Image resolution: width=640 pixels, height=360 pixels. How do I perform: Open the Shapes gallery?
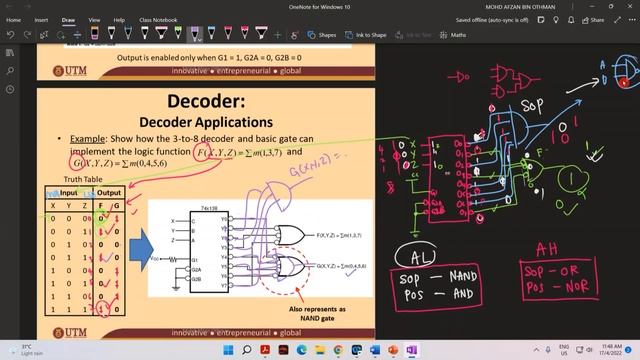pos(322,35)
